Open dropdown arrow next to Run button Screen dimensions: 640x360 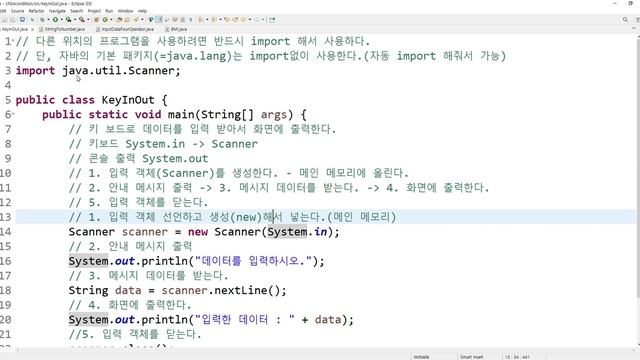pyautogui.click(x=62, y=20)
